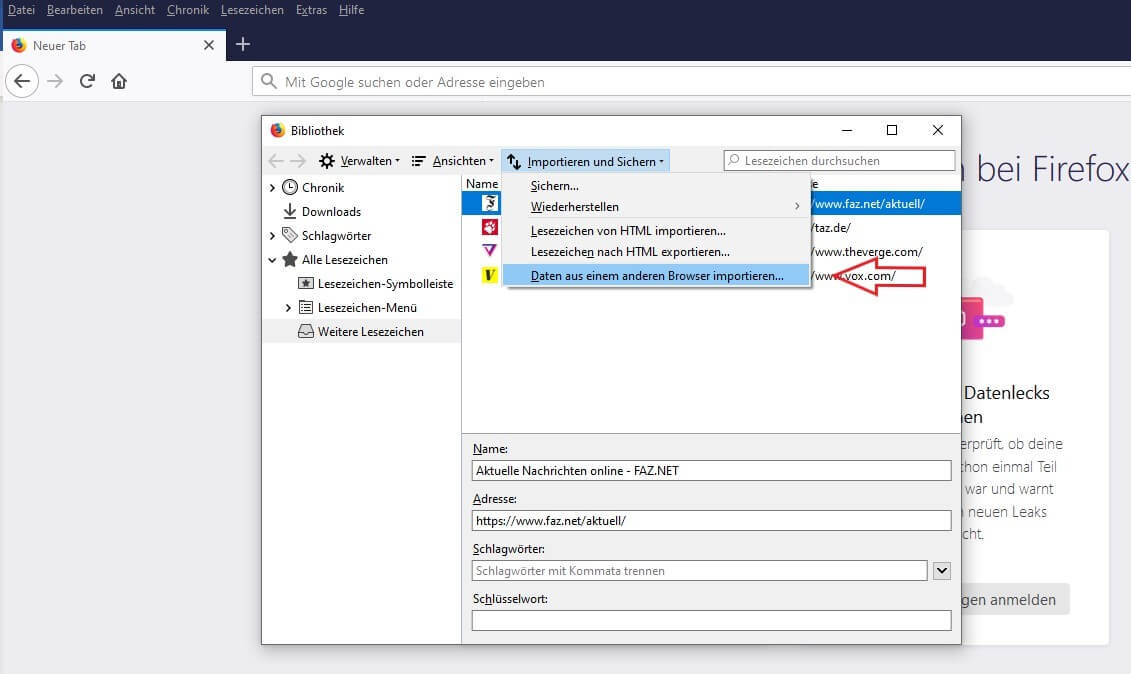Collapse the Alle Lesezeichen node
The height and width of the screenshot is (674, 1131).
272,260
